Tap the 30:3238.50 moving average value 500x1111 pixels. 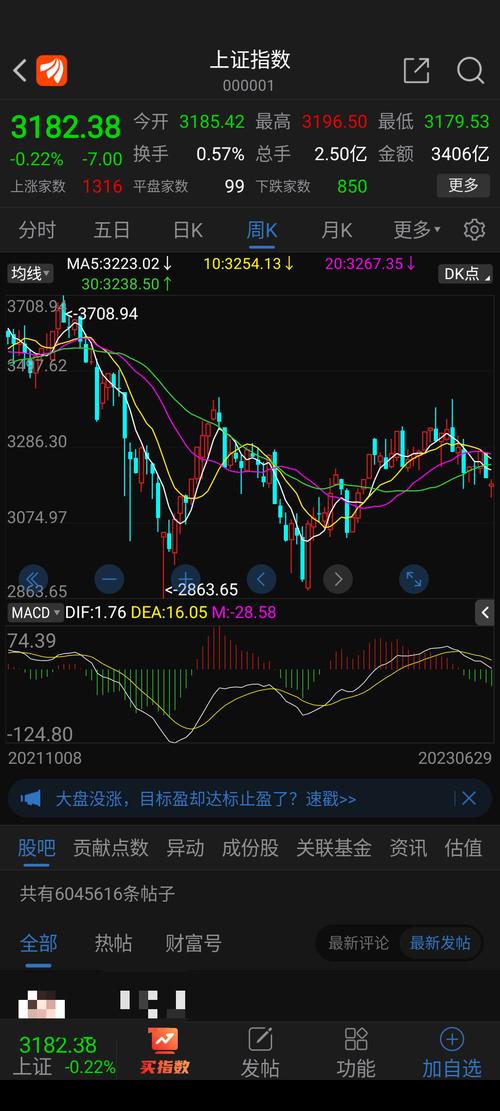coord(126,283)
